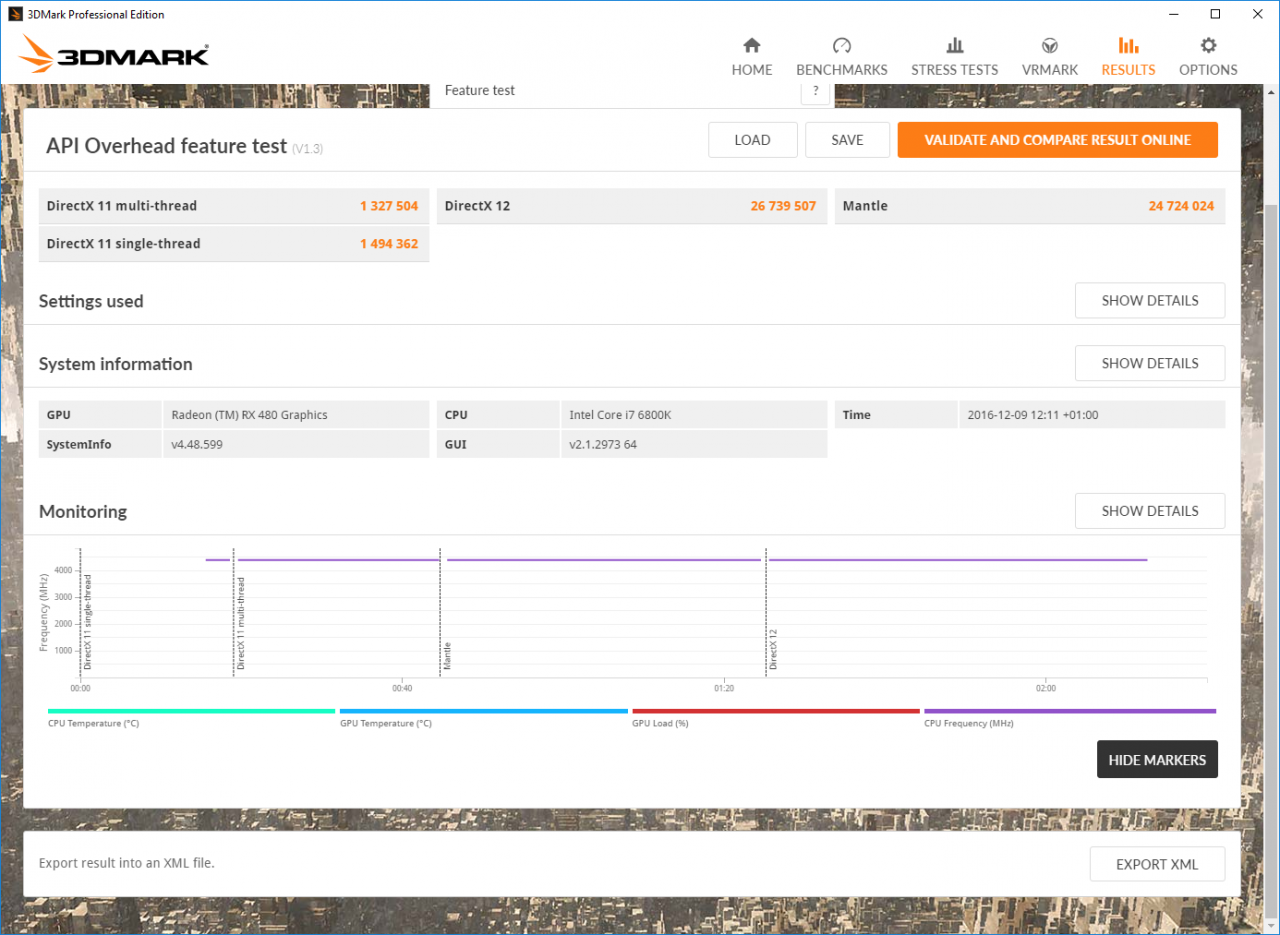Click the LOAD button
The height and width of the screenshot is (935, 1280).
pyautogui.click(x=752, y=140)
